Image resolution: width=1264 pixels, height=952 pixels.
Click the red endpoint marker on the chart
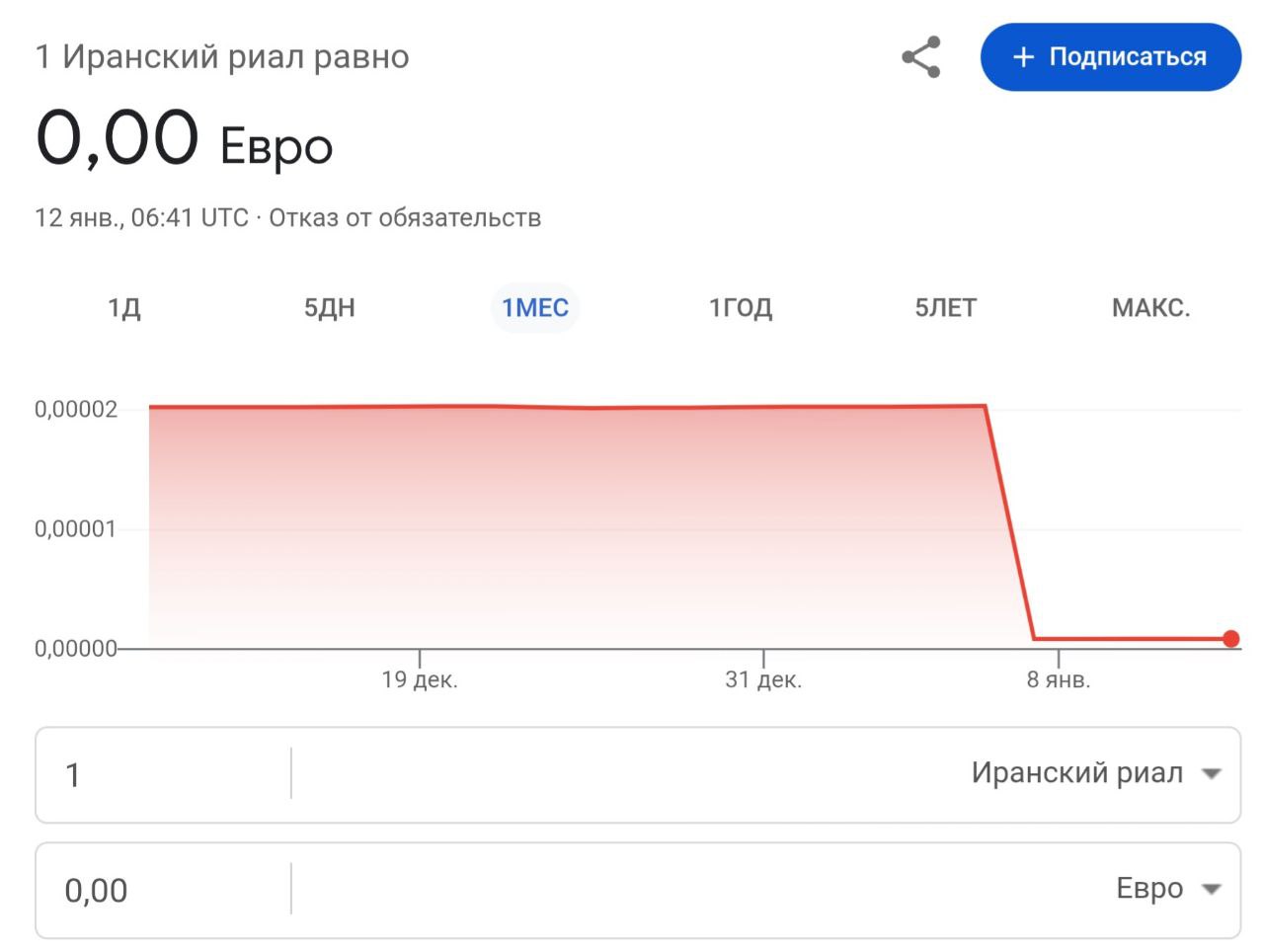[1230, 639]
